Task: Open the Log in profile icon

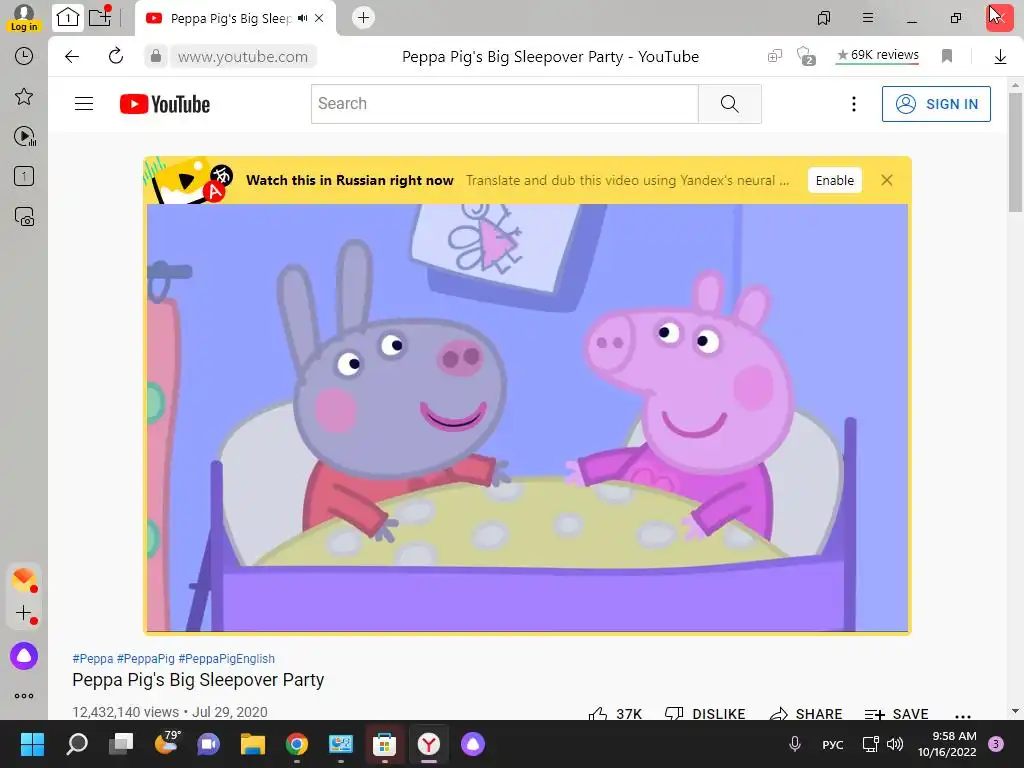Action: (24, 18)
